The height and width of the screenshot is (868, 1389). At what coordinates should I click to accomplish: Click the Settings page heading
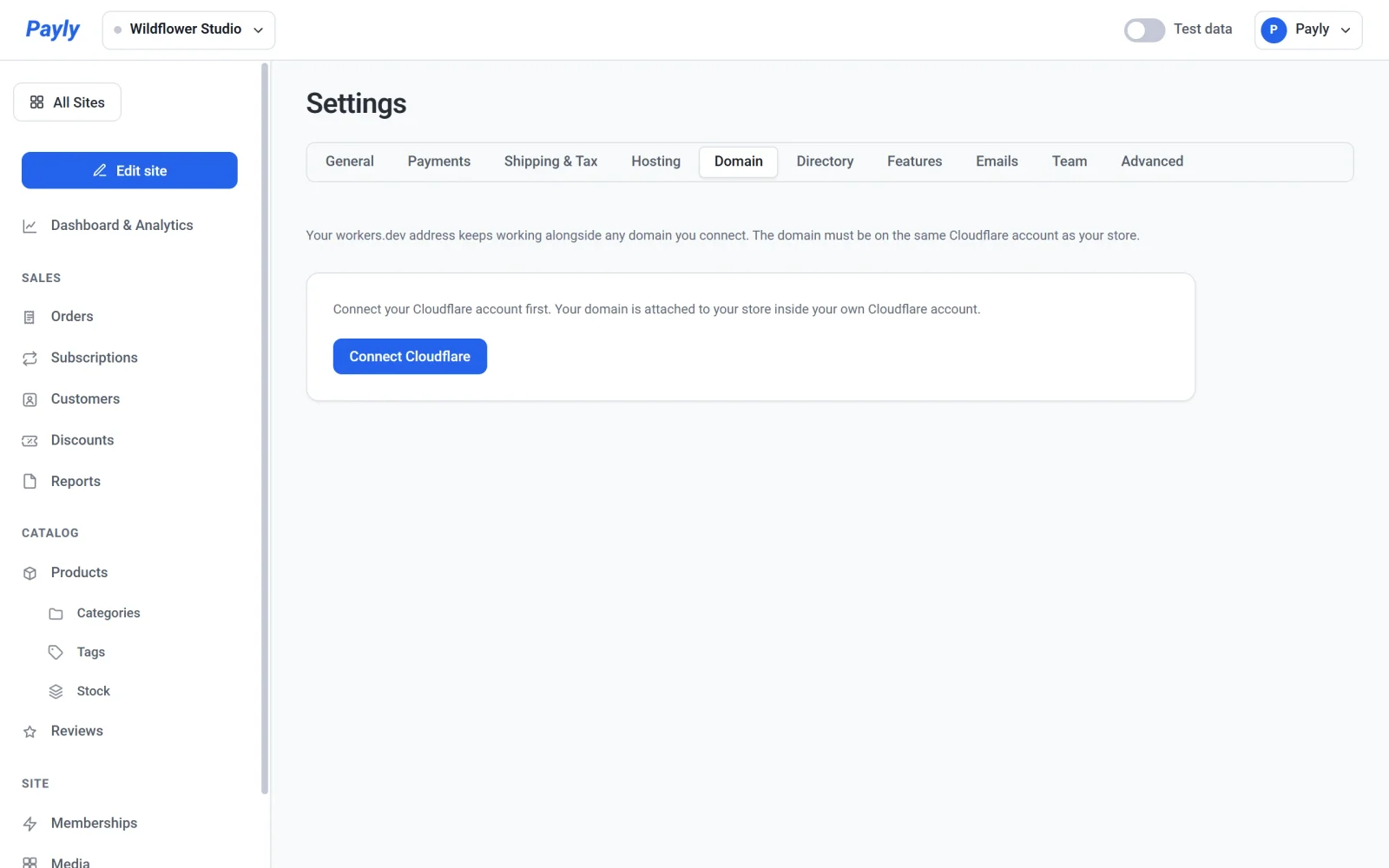click(356, 103)
